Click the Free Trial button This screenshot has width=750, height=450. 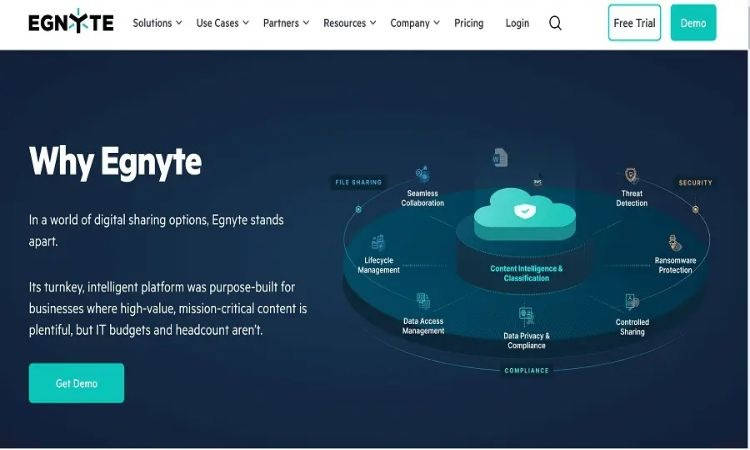tap(634, 22)
